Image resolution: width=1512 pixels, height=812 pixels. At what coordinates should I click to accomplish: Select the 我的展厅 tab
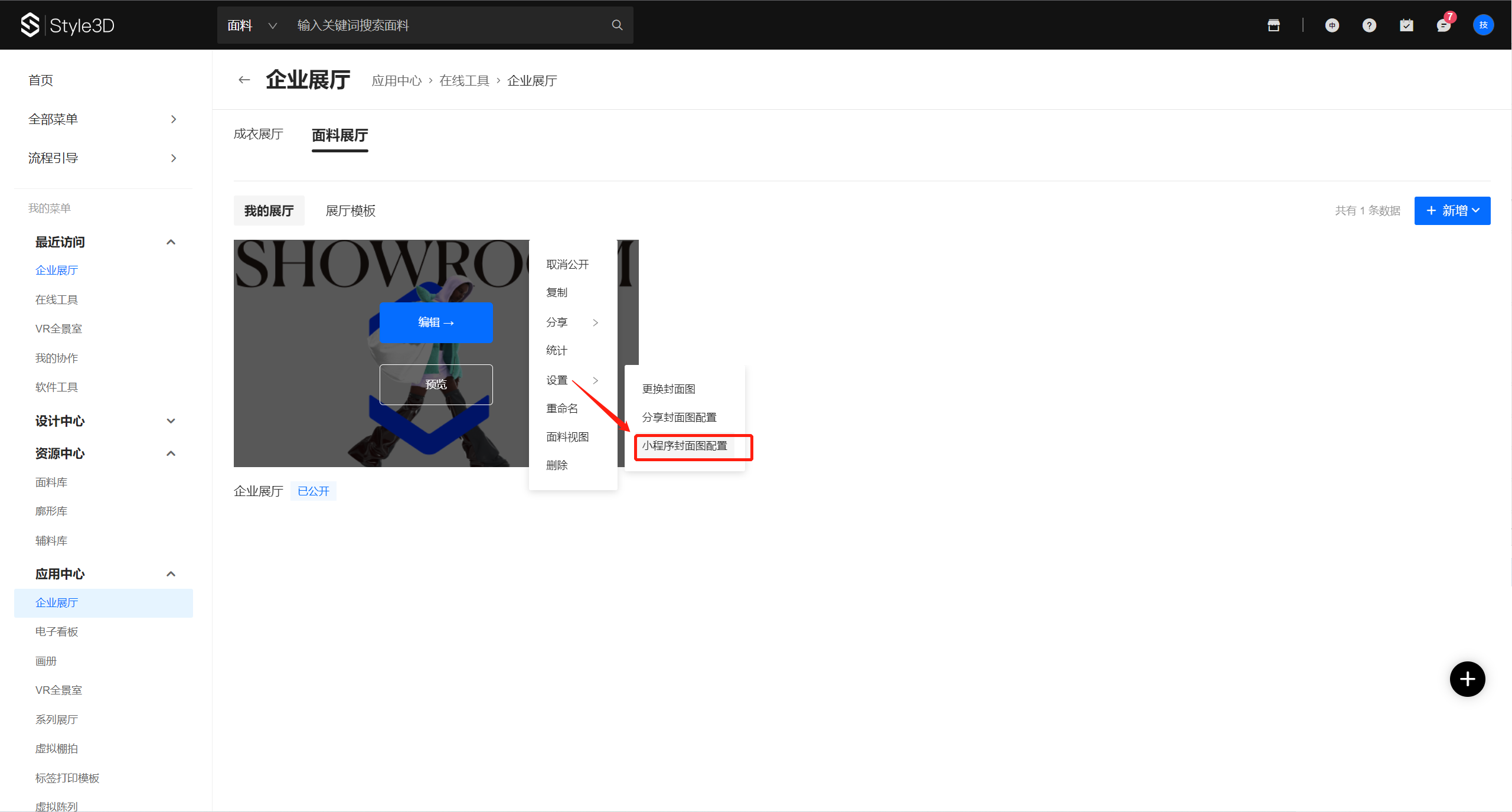[x=269, y=211]
